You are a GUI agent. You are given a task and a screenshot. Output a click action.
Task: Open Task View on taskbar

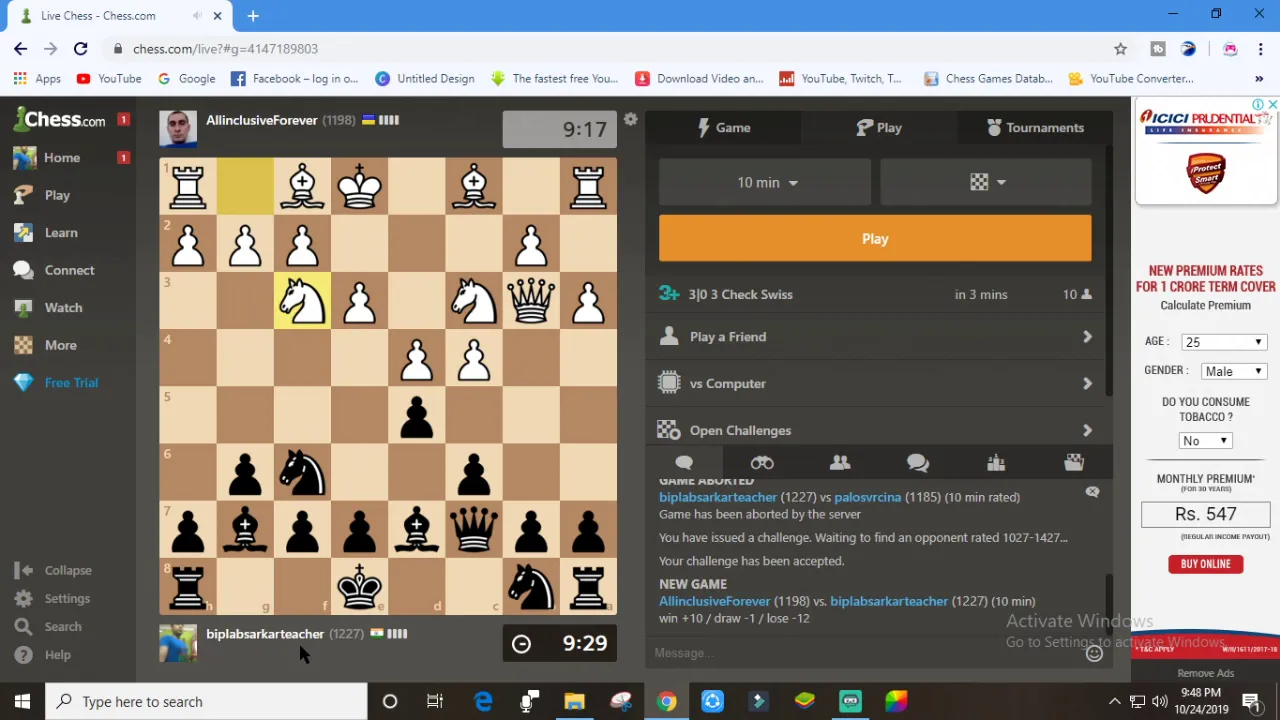[x=435, y=701]
